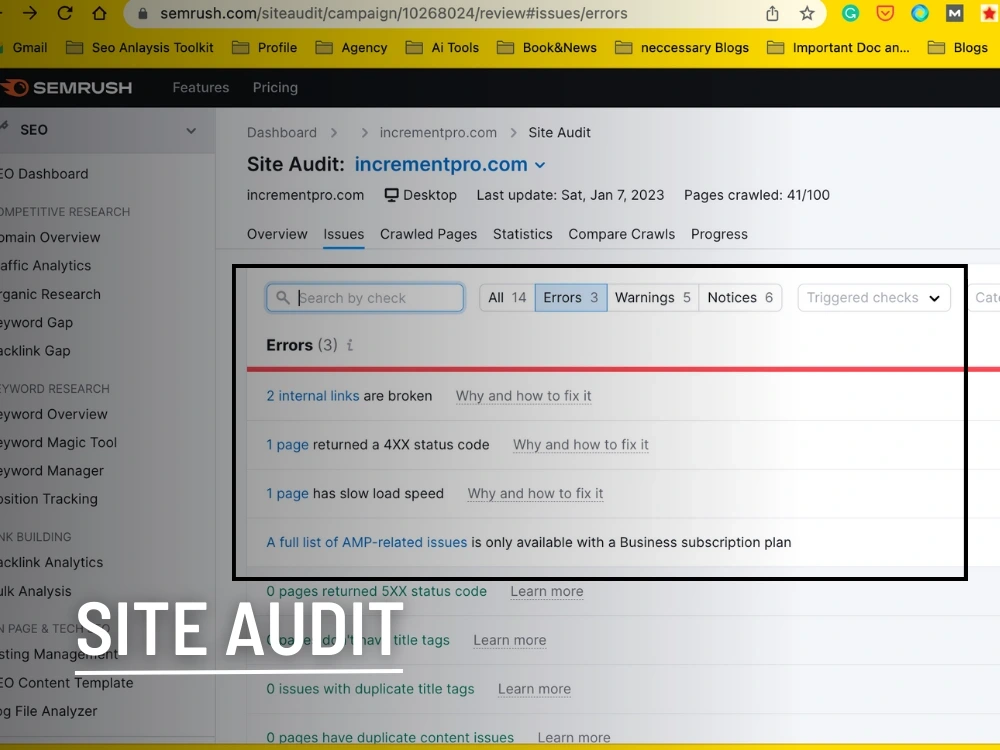The height and width of the screenshot is (750, 1000).
Task: Open the Pocket extension icon
Action: coord(885,13)
